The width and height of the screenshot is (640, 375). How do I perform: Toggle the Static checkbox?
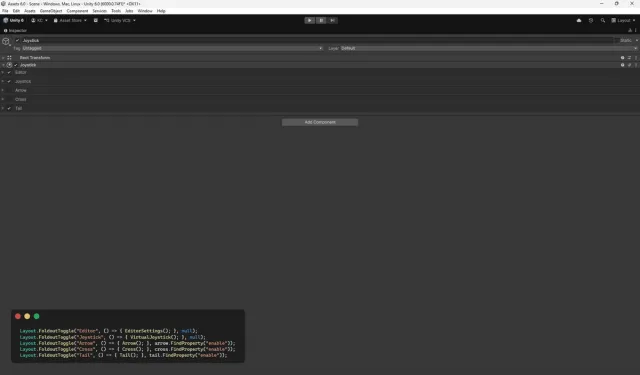click(x=617, y=40)
